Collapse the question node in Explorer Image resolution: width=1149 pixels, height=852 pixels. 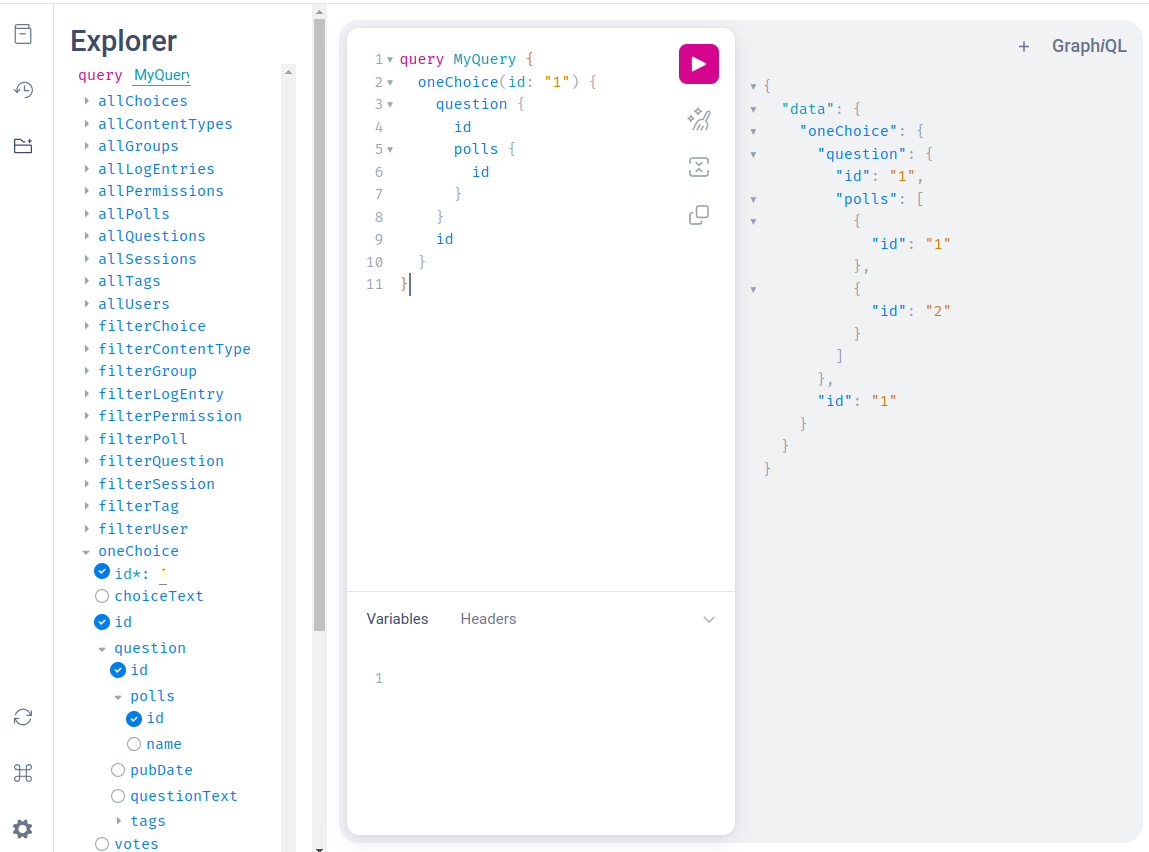click(x=103, y=649)
